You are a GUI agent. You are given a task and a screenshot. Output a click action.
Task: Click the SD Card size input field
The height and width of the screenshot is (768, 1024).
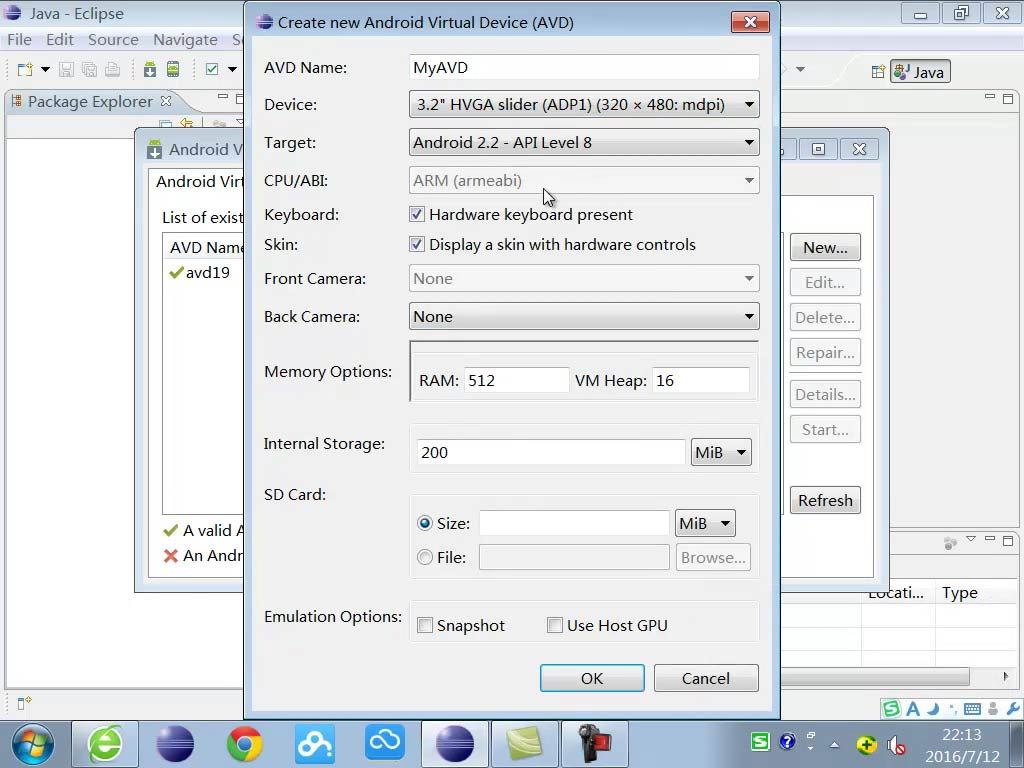(x=574, y=523)
